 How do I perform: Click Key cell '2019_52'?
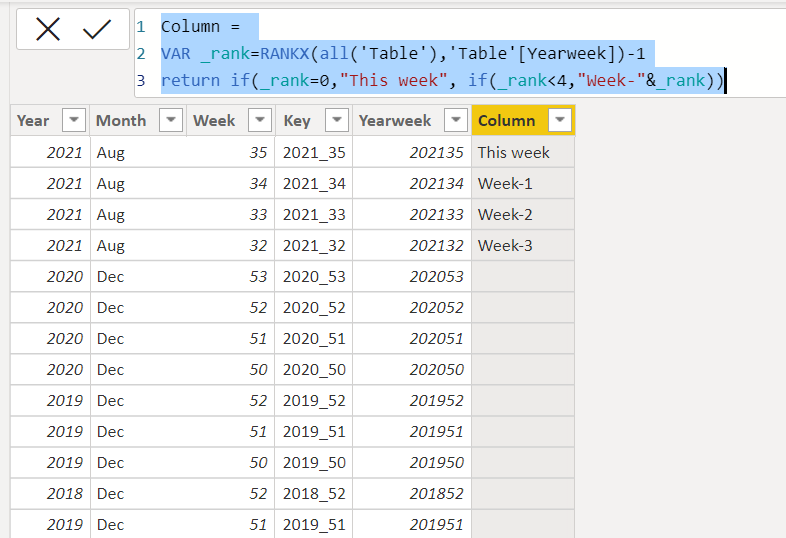[x=314, y=401]
